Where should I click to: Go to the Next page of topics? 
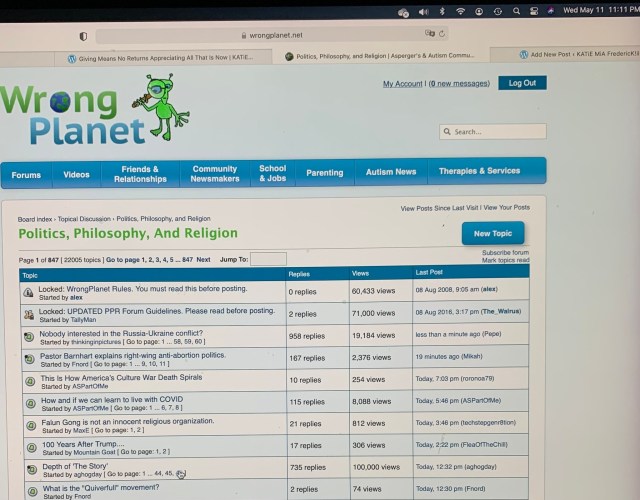[x=203, y=259]
